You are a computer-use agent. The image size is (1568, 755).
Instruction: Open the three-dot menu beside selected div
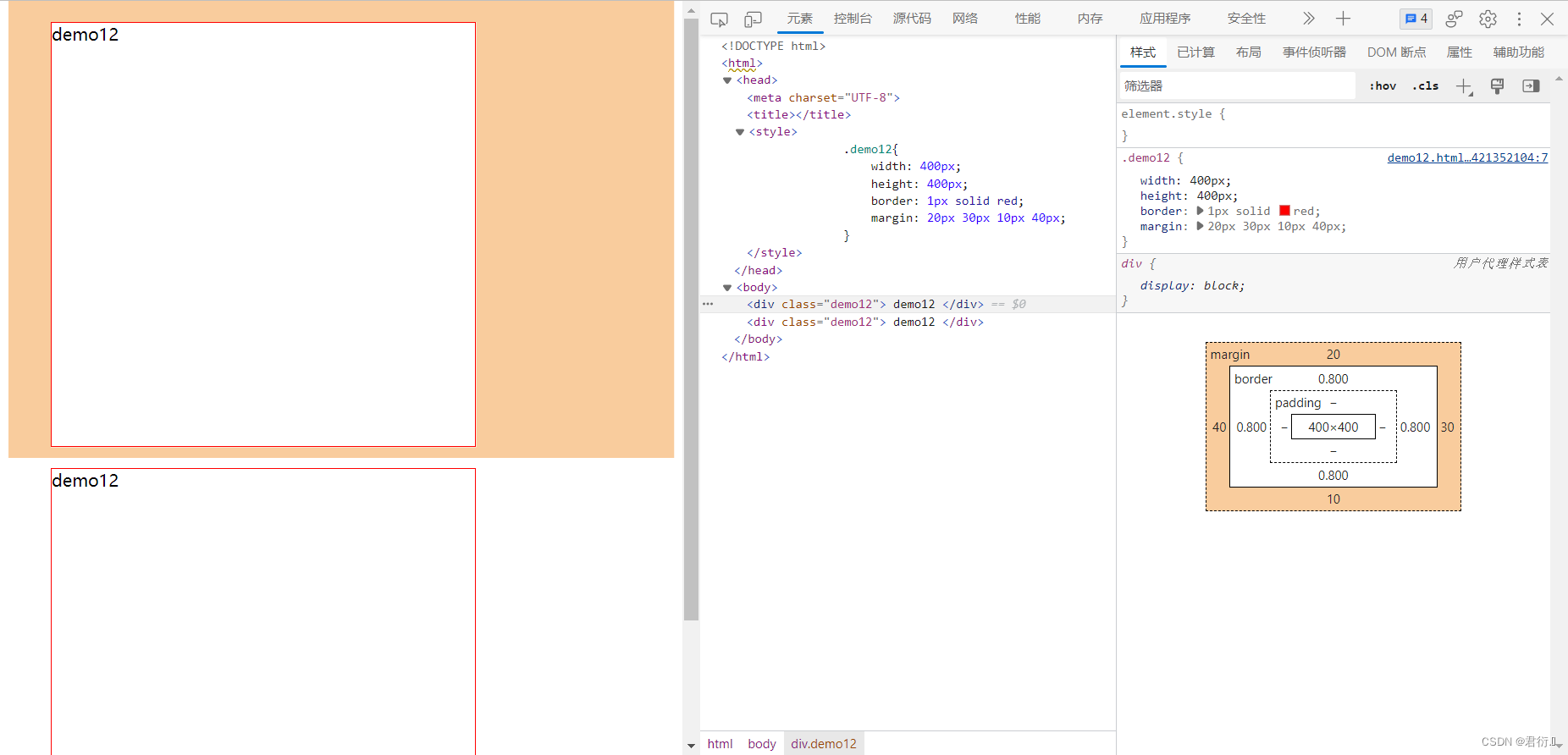click(x=708, y=304)
